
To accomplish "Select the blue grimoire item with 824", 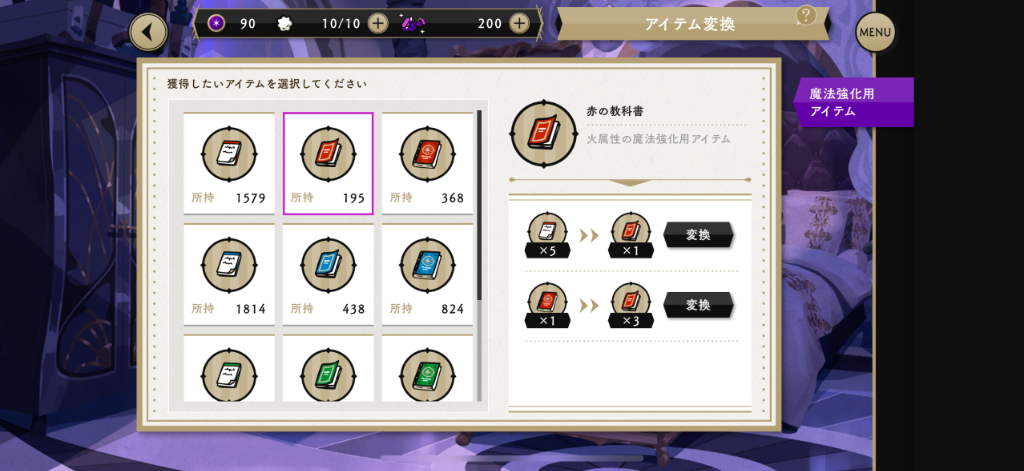I will click(x=427, y=274).
